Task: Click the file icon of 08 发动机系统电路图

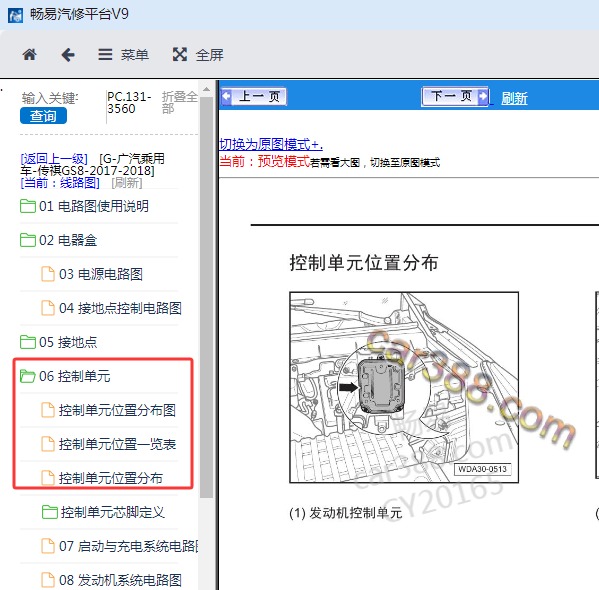Action: (x=48, y=580)
